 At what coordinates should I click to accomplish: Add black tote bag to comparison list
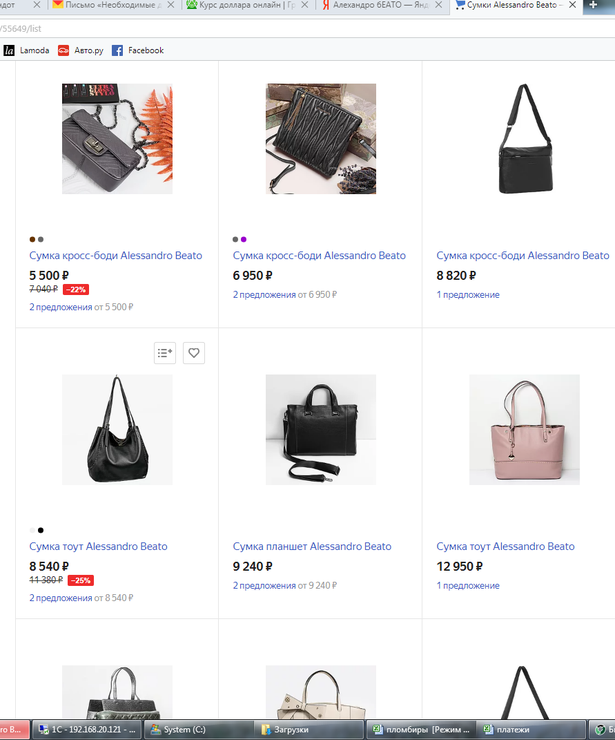[165, 352]
